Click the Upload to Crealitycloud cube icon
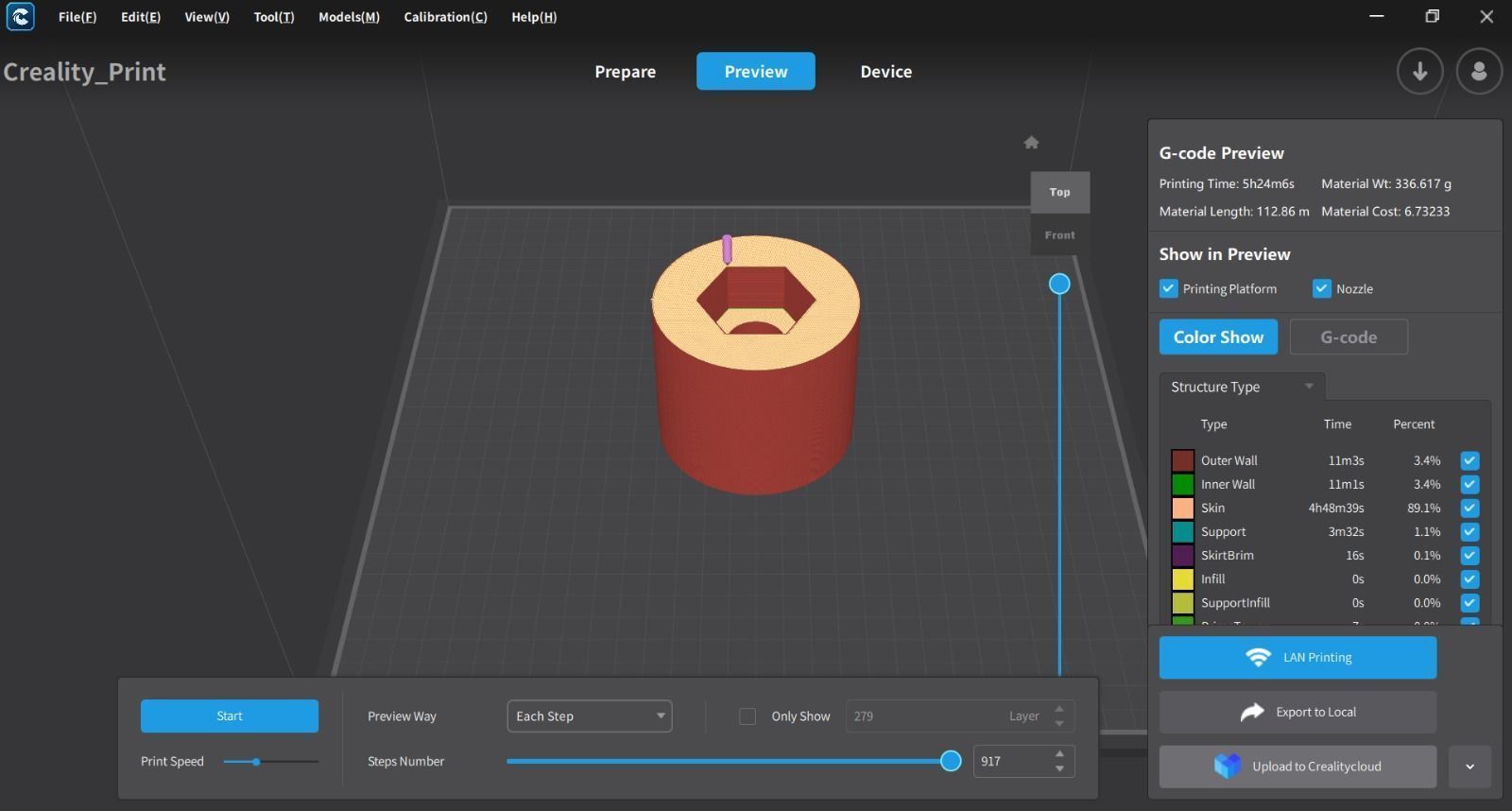Image resolution: width=1512 pixels, height=811 pixels. [1228, 766]
